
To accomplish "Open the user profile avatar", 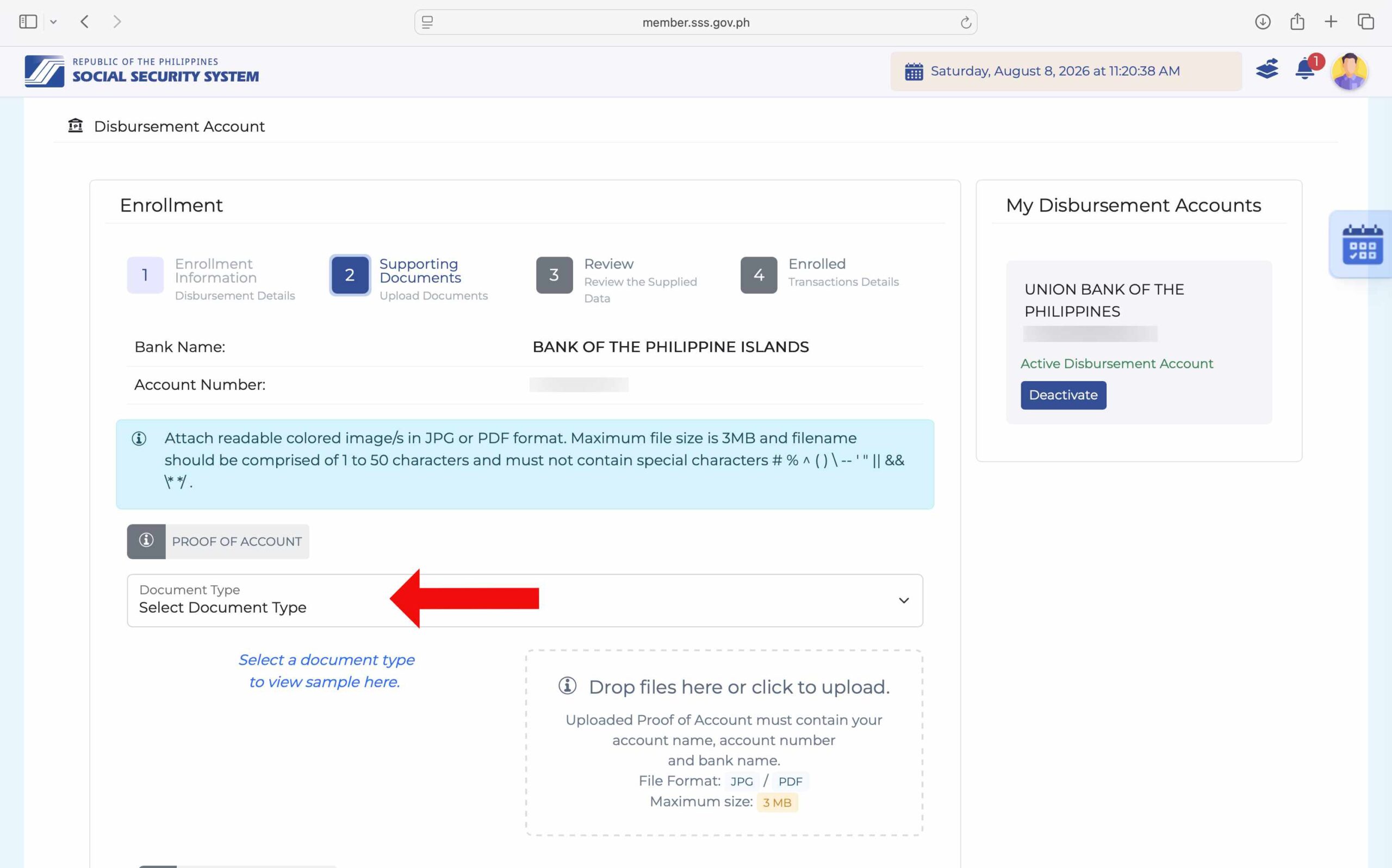I will 1350,71.
